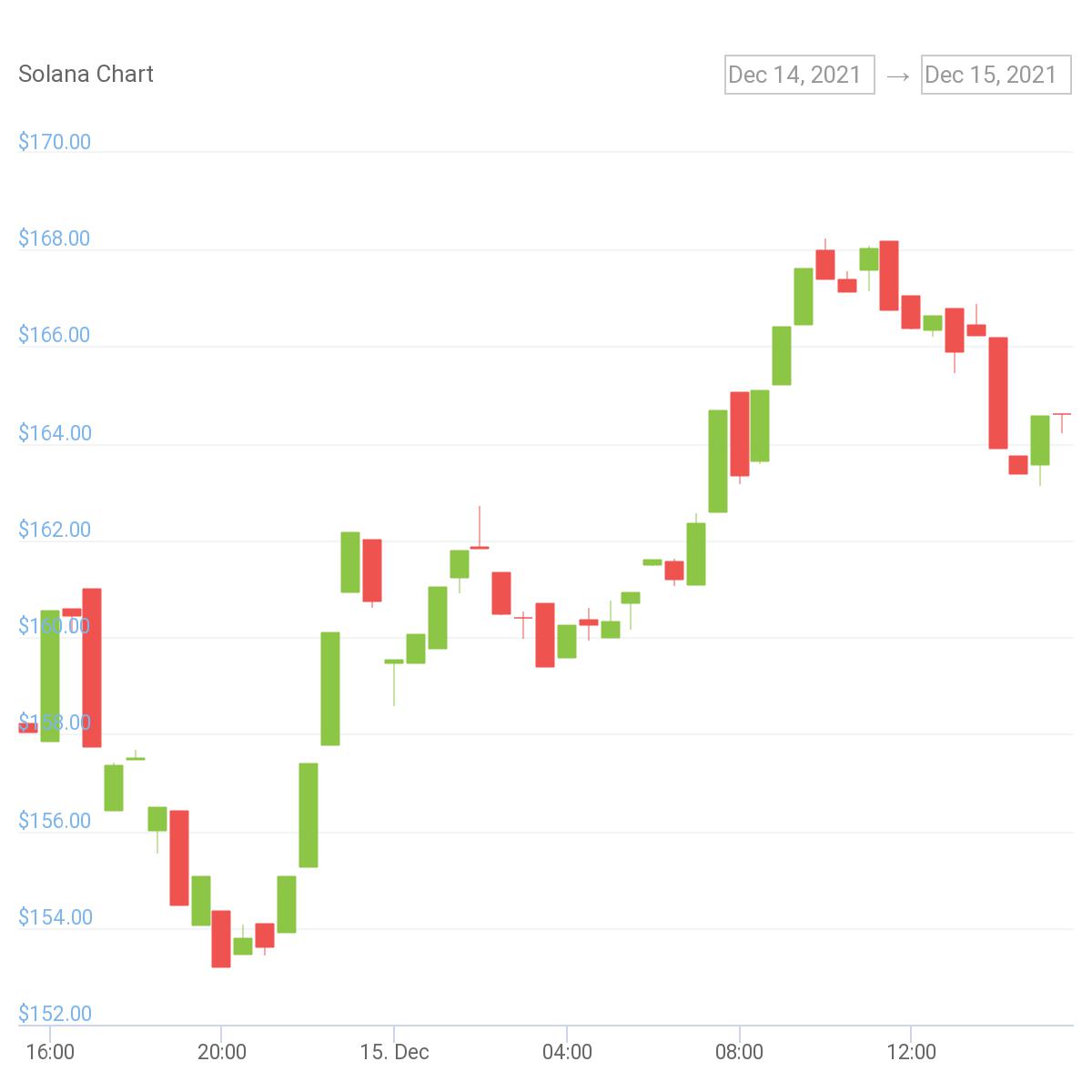Screen dimensions: 1092x1092
Task: Click the $166.00 price axis label
Action: (x=55, y=335)
